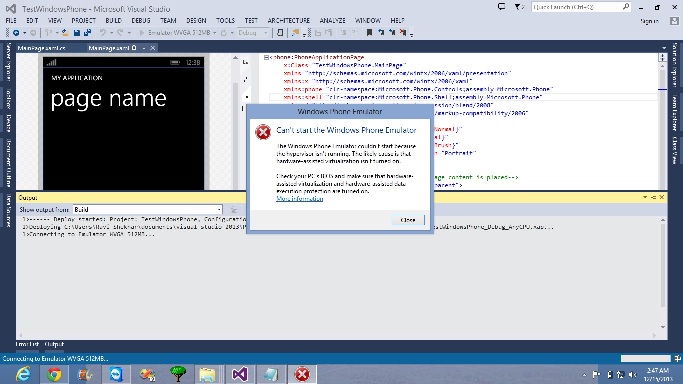Image resolution: width=683 pixels, height=384 pixels.
Task: Collapse the phone:PhoneApplicationPage XAML node
Action: (x=266, y=57)
